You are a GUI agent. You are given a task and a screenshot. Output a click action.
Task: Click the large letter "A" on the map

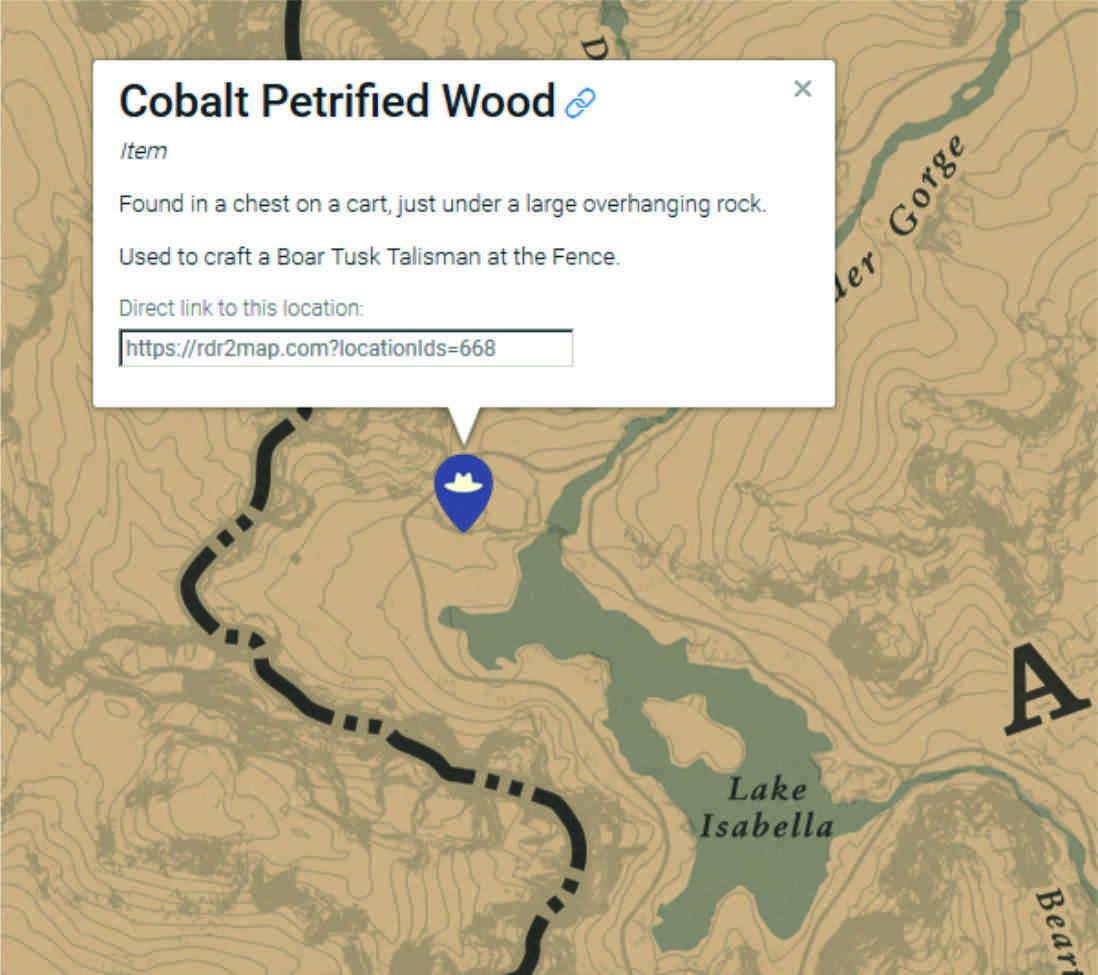point(1046,692)
